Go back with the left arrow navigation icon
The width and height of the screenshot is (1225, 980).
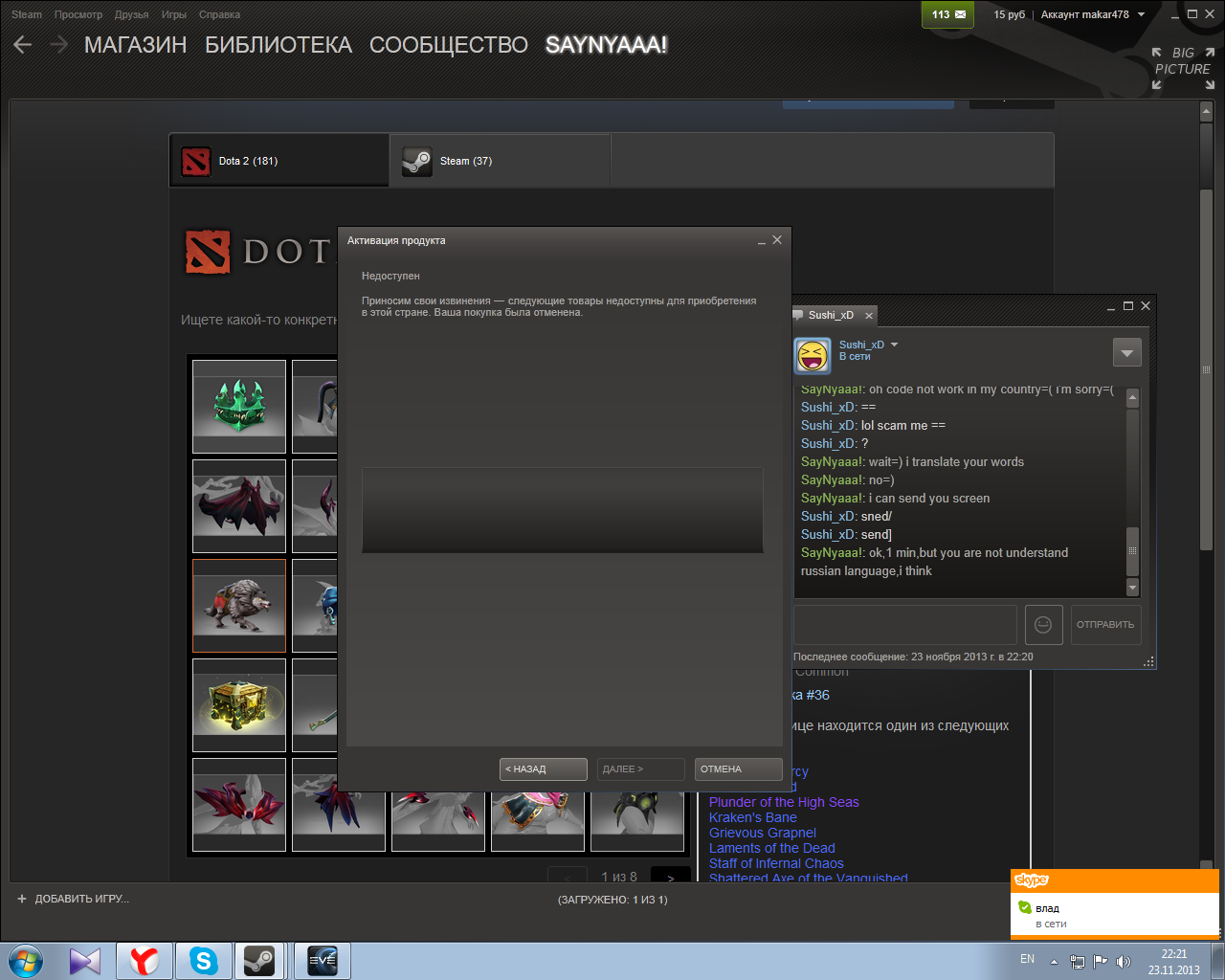click(23, 45)
